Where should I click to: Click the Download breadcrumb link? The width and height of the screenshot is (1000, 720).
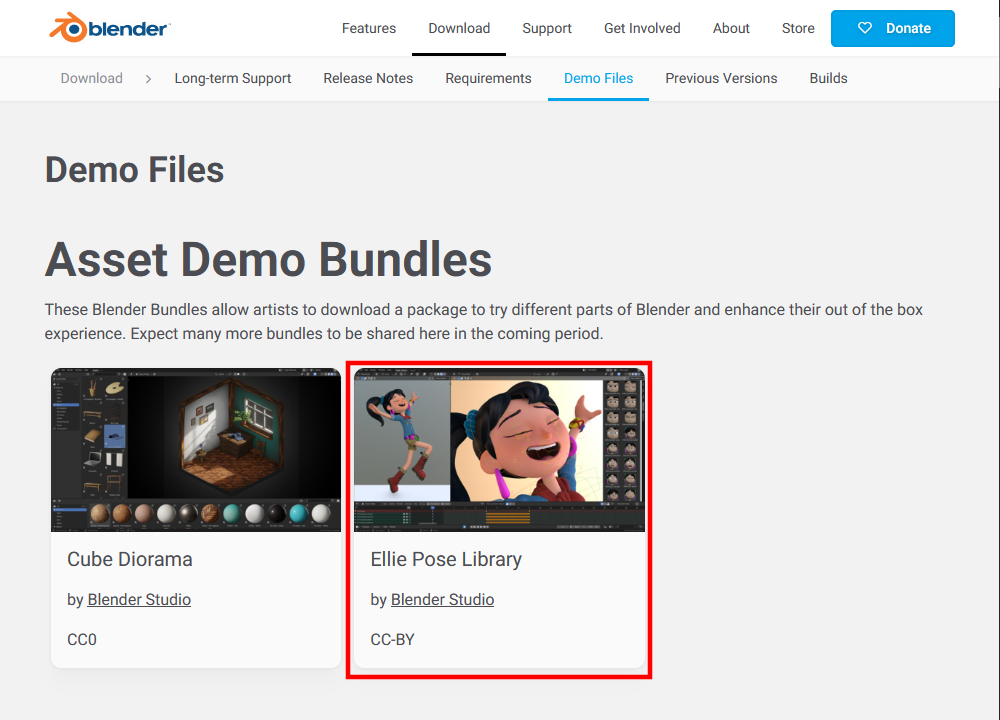(91, 78)
